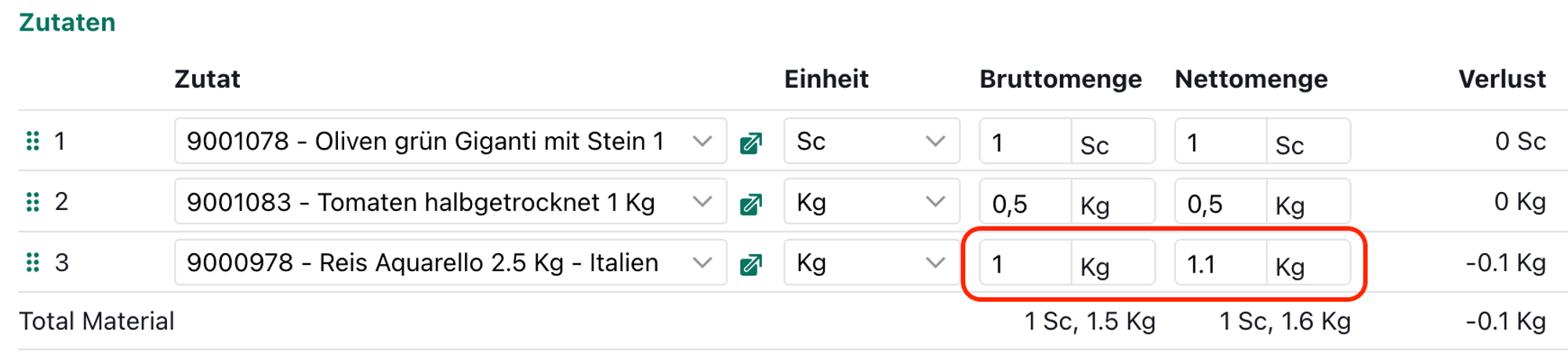1568x362 pixels.
Task: Grab drag handle of row 2
Action: [x=33, y=202]
